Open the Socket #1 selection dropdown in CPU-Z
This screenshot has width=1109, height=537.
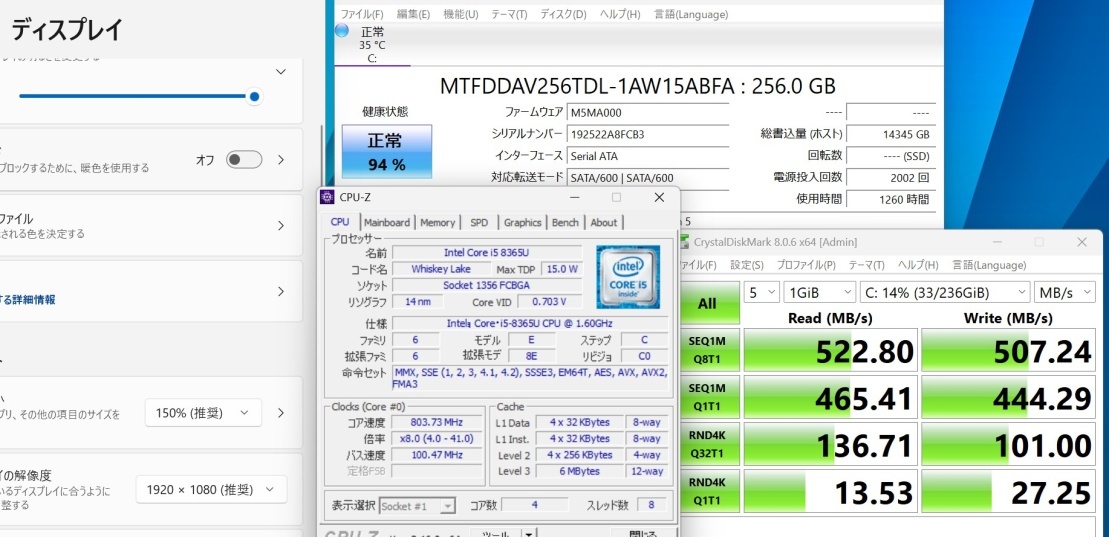pyautogui.click(x=417, y=506)
